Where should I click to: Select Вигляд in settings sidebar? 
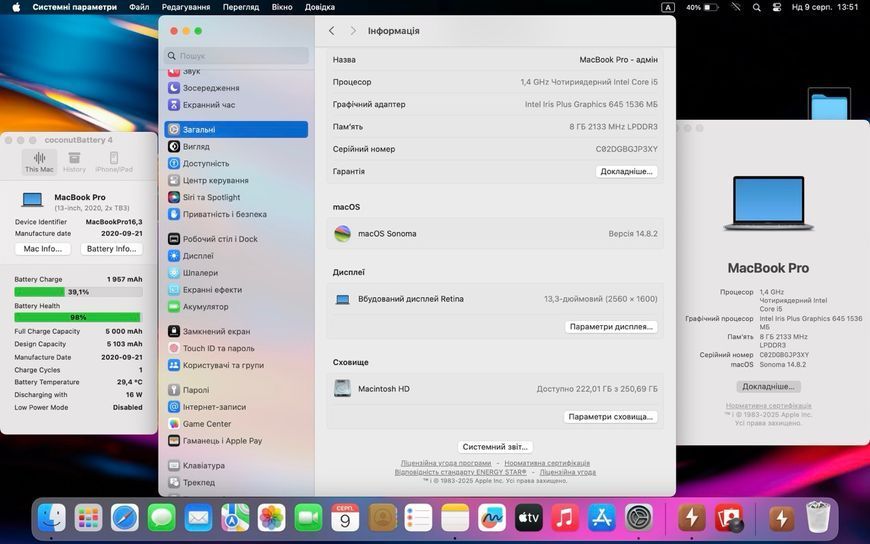coord(236,147)
